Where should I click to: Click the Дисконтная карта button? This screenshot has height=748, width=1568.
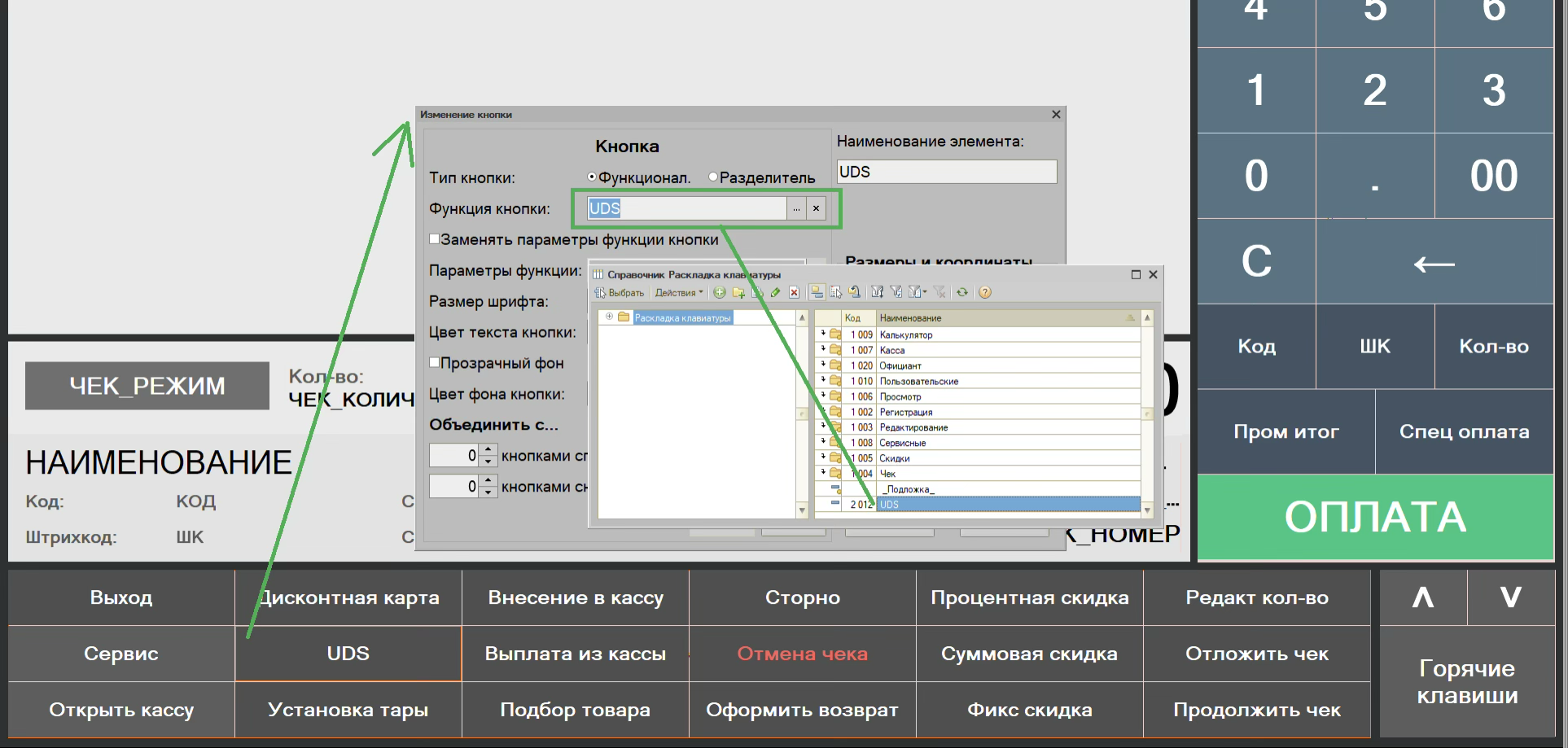click(348, 597)
